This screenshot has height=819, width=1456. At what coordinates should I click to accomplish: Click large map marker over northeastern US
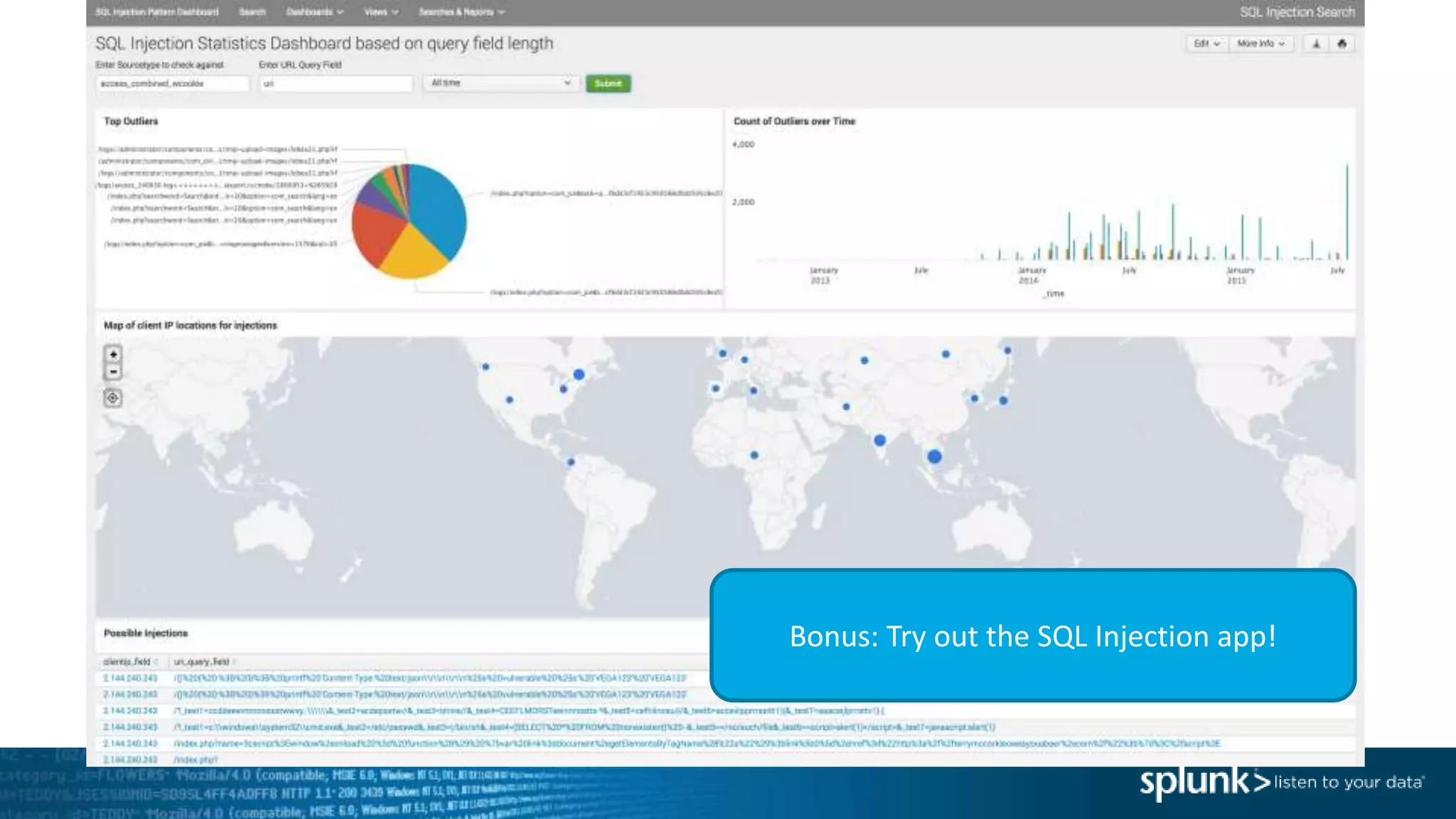(579, 375)
